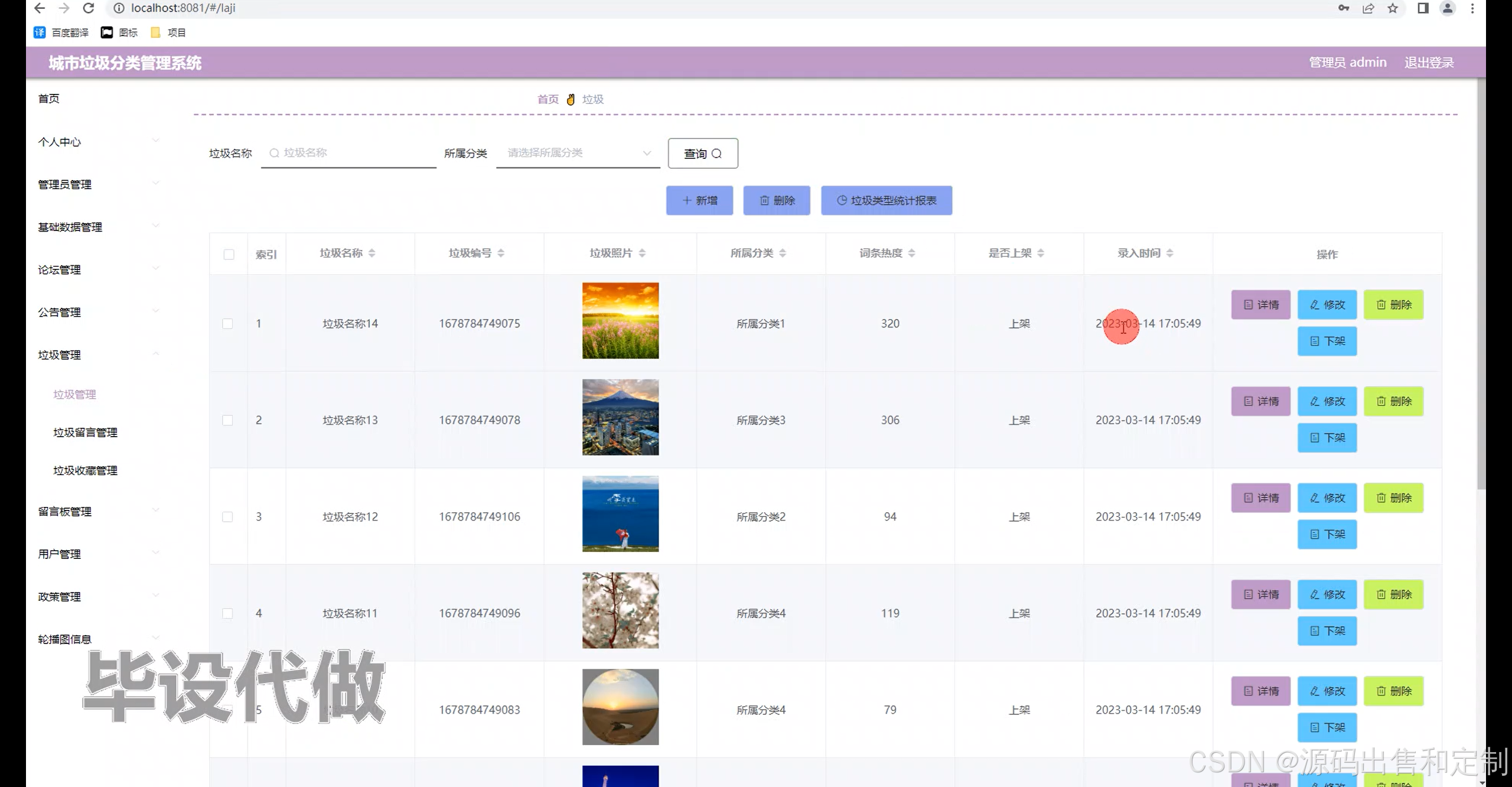
Task: Open the browser share icon
Action: click(1368, 8)
